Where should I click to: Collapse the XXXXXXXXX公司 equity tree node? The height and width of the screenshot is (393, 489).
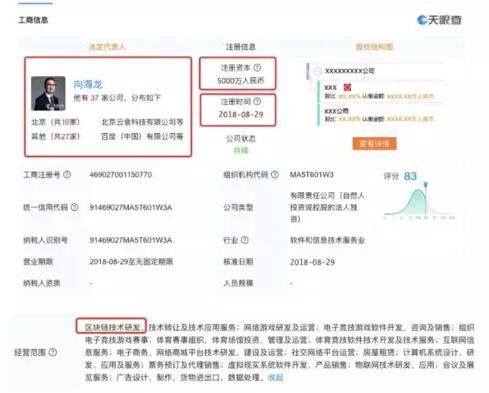317,71
